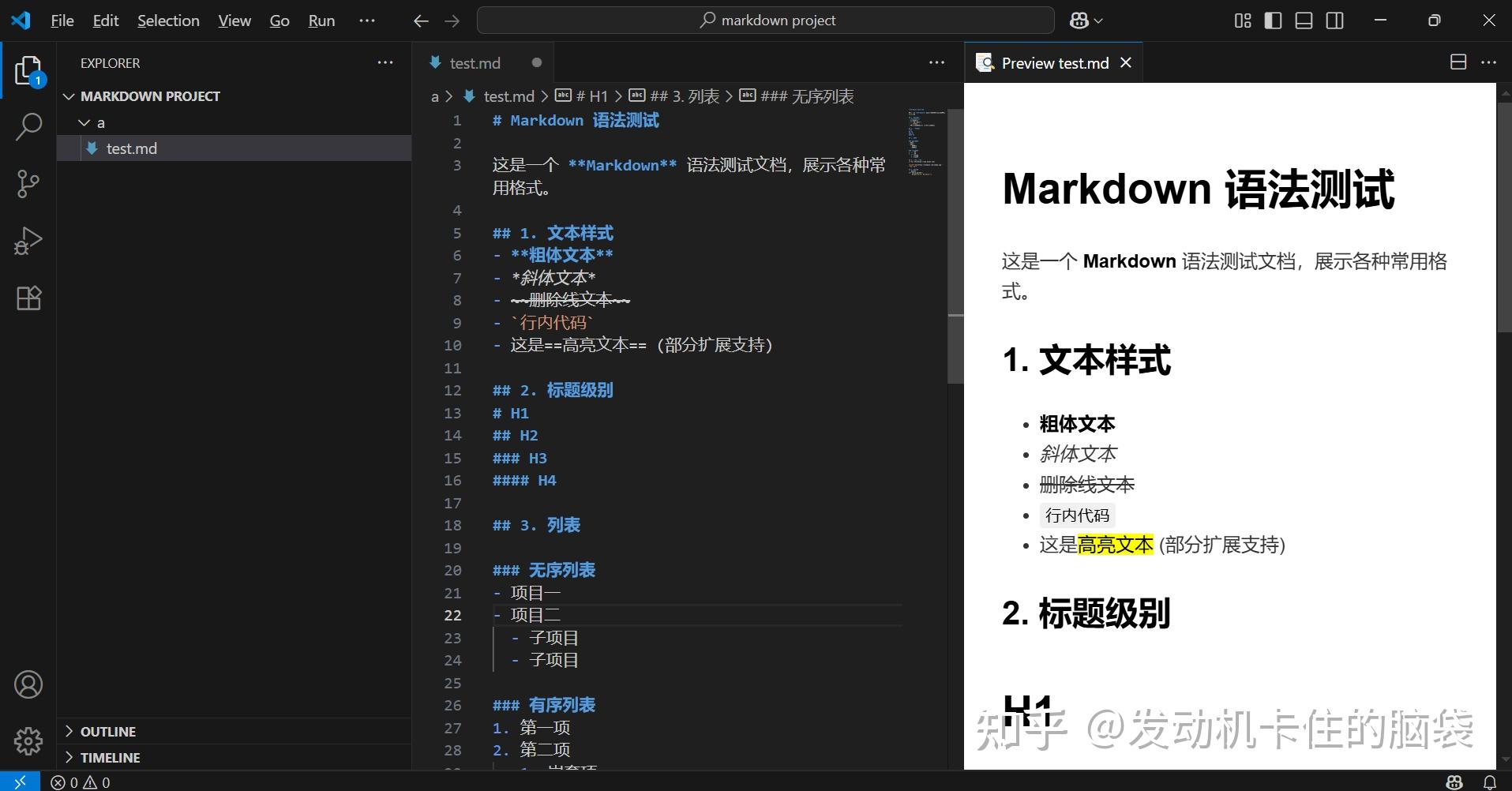
Task: Open the Selection menu
Action: pos(168,21)
